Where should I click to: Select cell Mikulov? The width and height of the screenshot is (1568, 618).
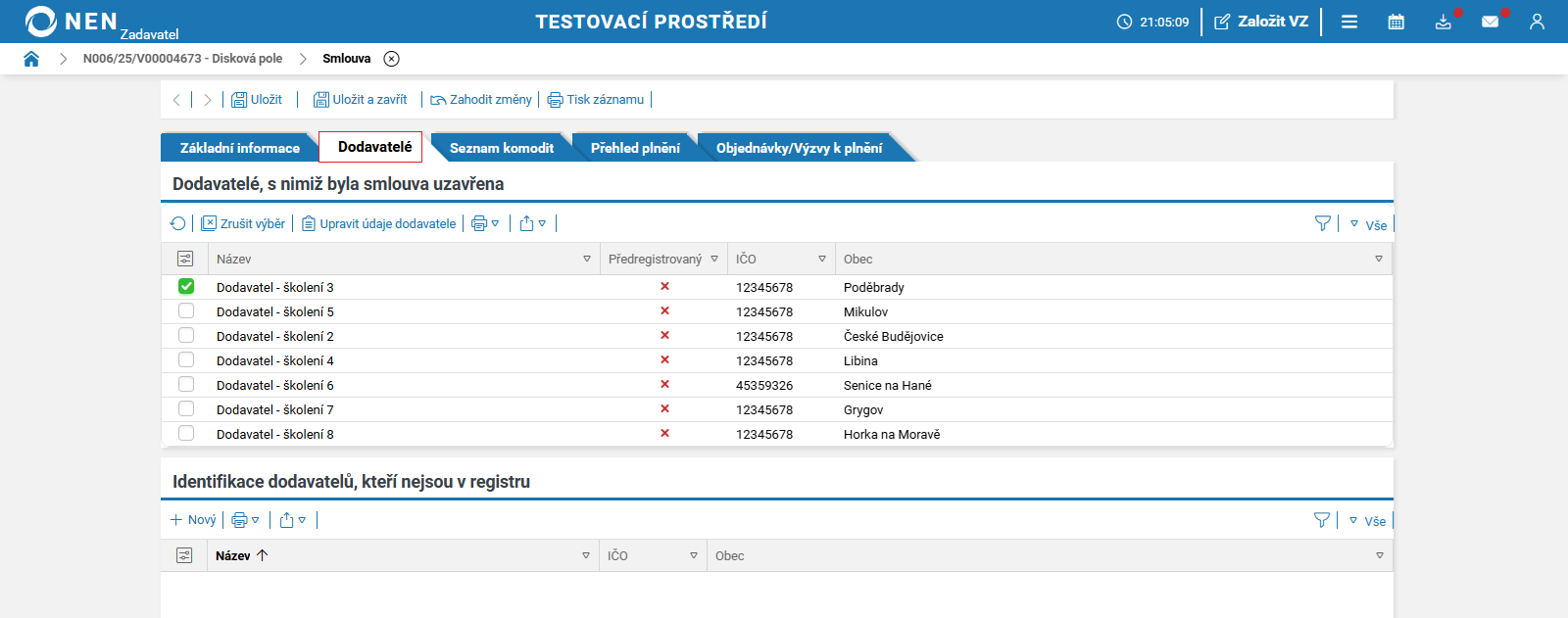865,311
